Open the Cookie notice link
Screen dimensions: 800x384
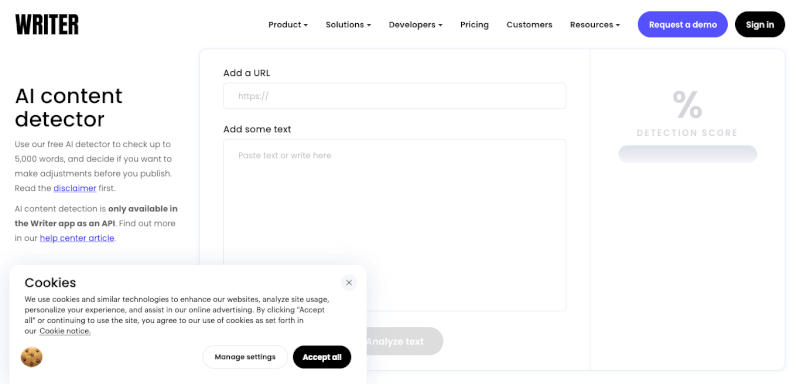(65, 331)
